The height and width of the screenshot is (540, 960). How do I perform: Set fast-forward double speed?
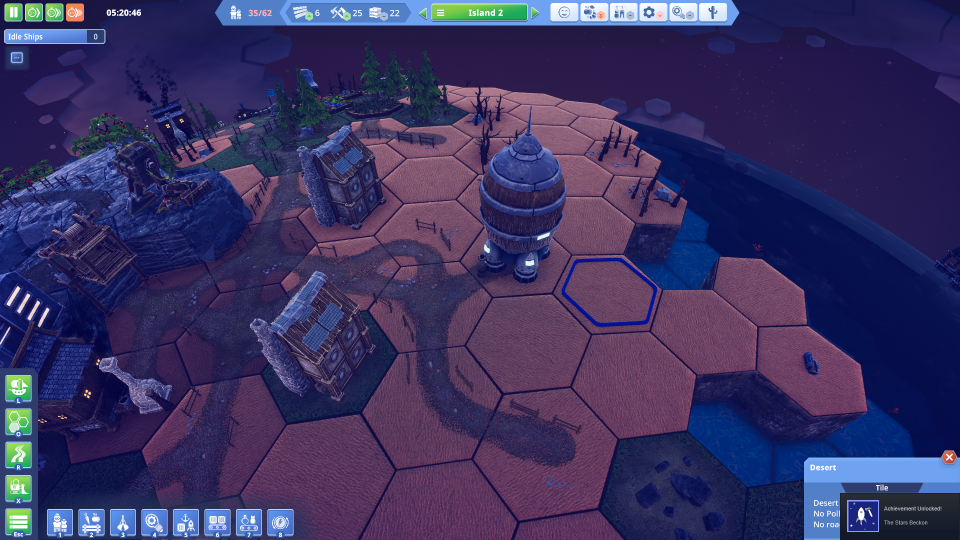tap(54, 12)
